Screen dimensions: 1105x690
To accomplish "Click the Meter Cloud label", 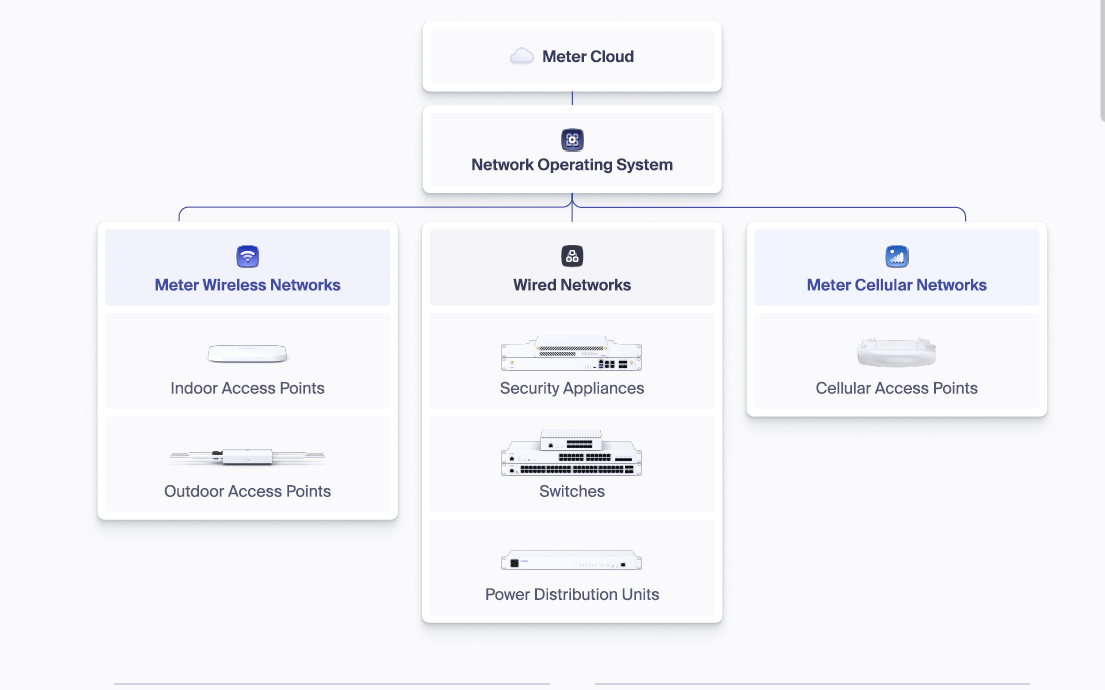I will (x=588, y=56).
